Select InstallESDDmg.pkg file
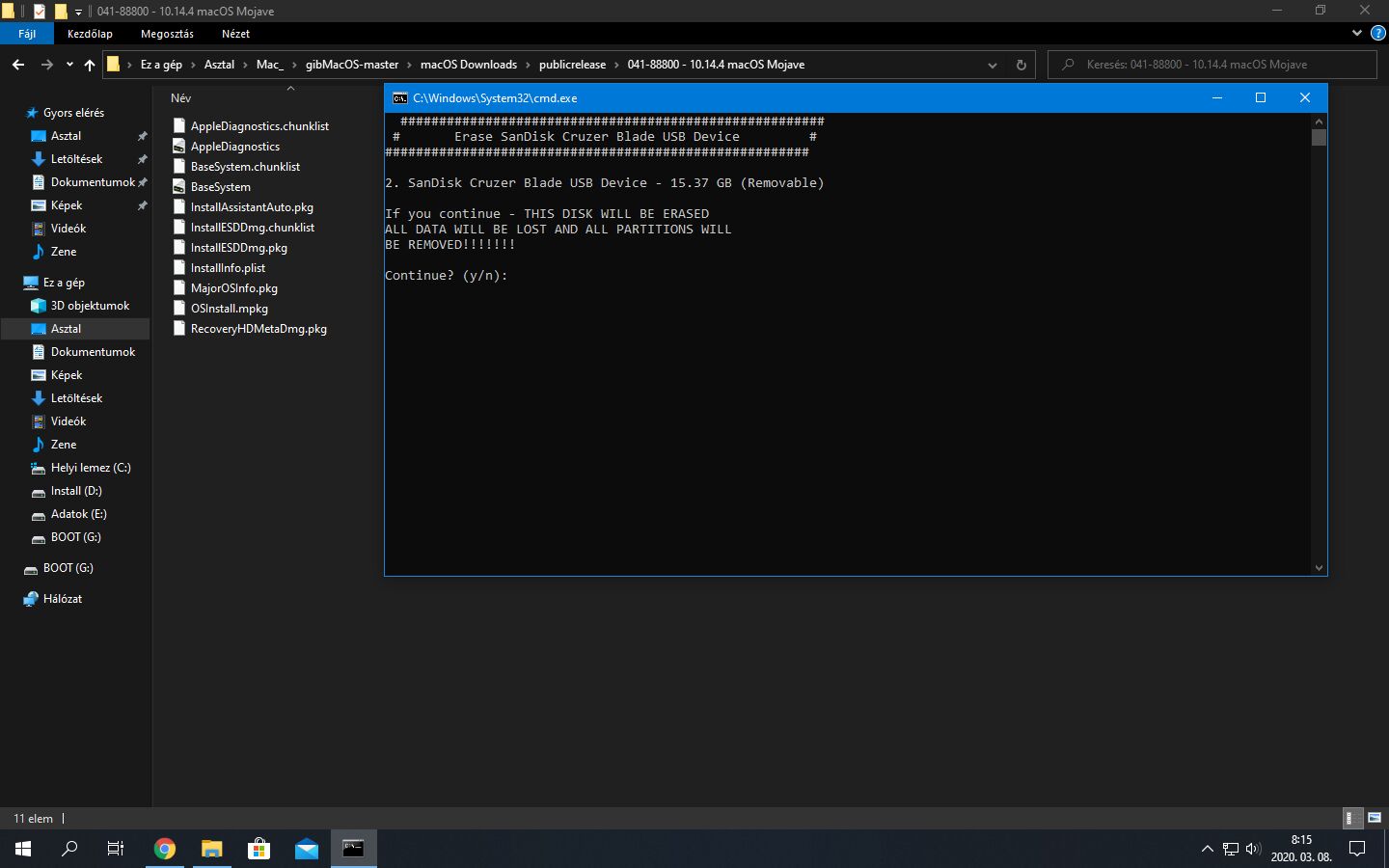The height and width of the screenshot is (868, 1389). pos(231,248)
